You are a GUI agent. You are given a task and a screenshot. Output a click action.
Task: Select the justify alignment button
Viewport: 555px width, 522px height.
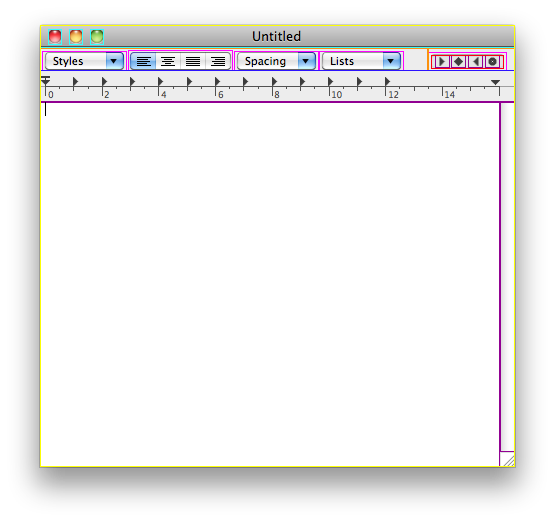(x=193, y=62)
